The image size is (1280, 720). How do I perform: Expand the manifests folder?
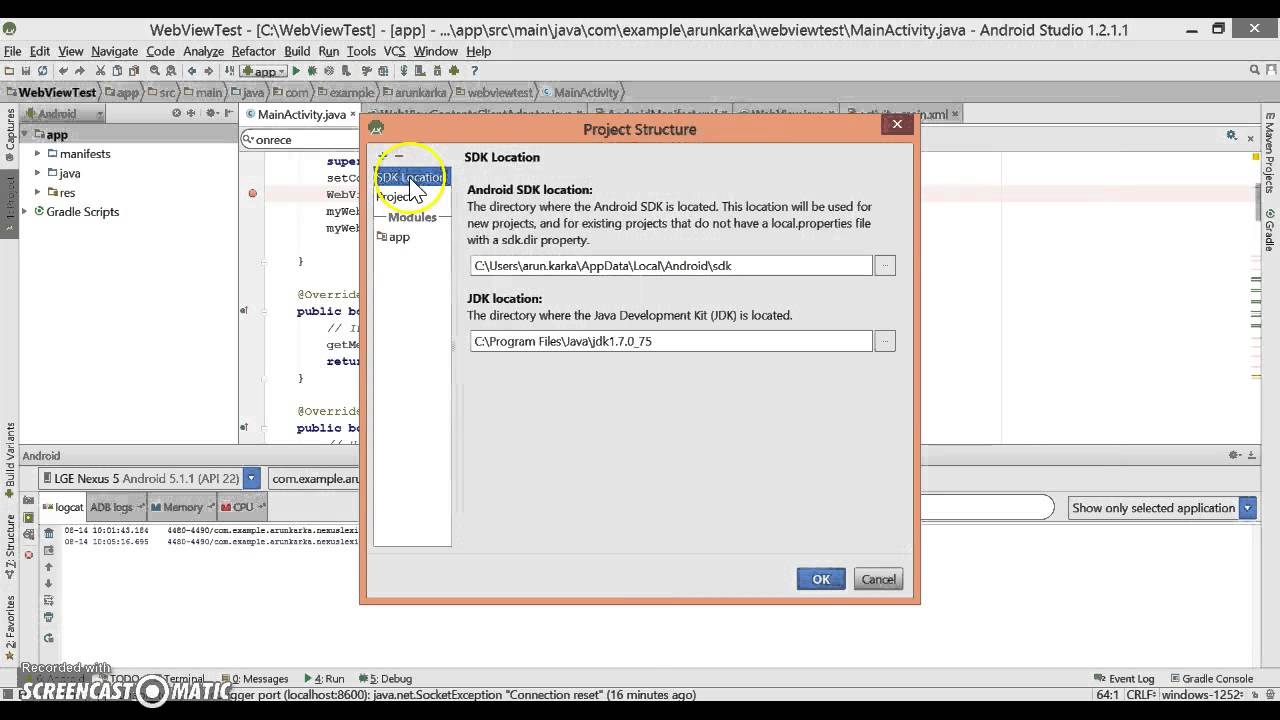pyautogui.click(x=38, y=153)
